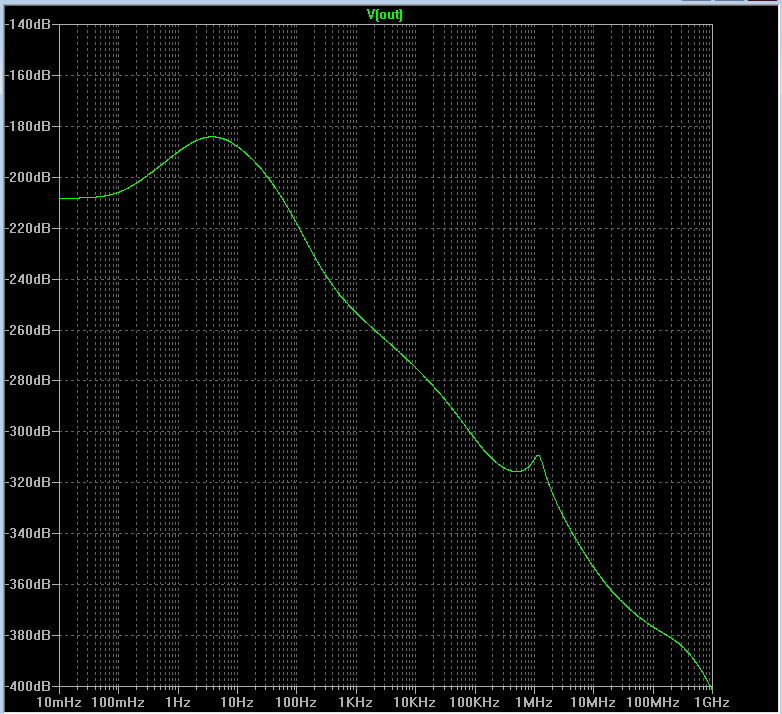Click the 100mHz frequency label
782x714 pixels.
[x=118, y=703]
